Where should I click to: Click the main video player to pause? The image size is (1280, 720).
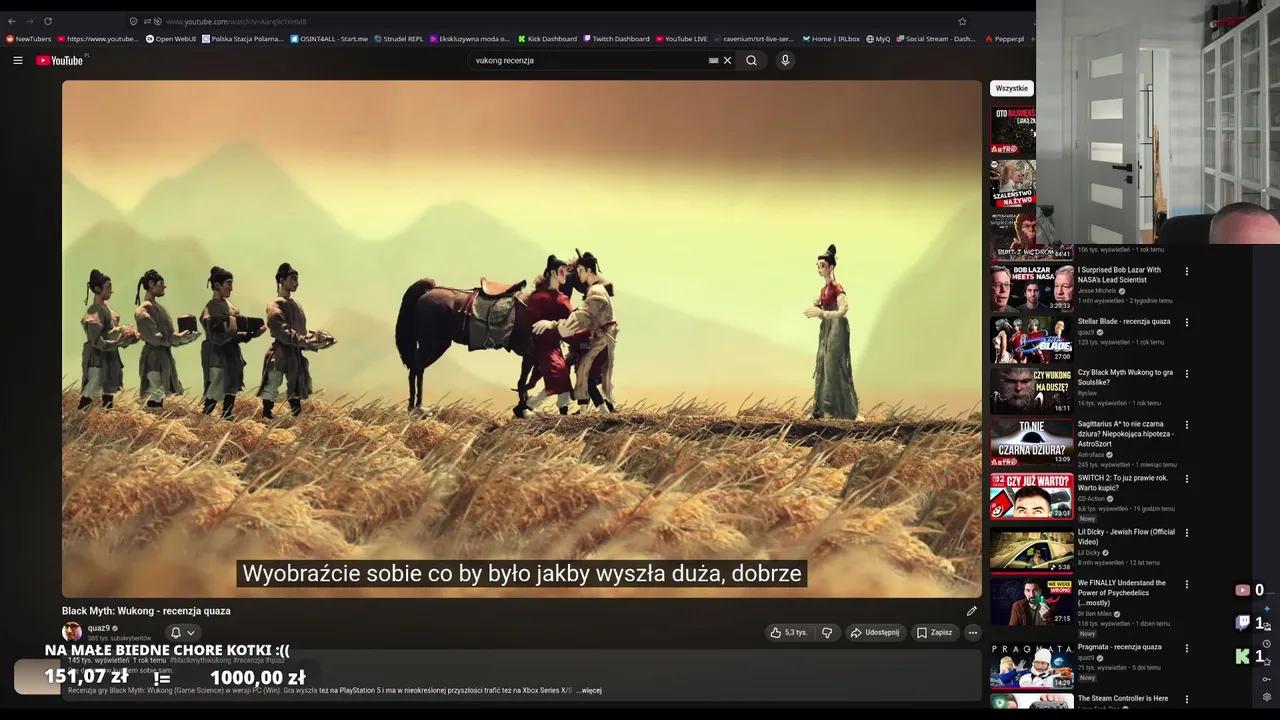point(522,339)
